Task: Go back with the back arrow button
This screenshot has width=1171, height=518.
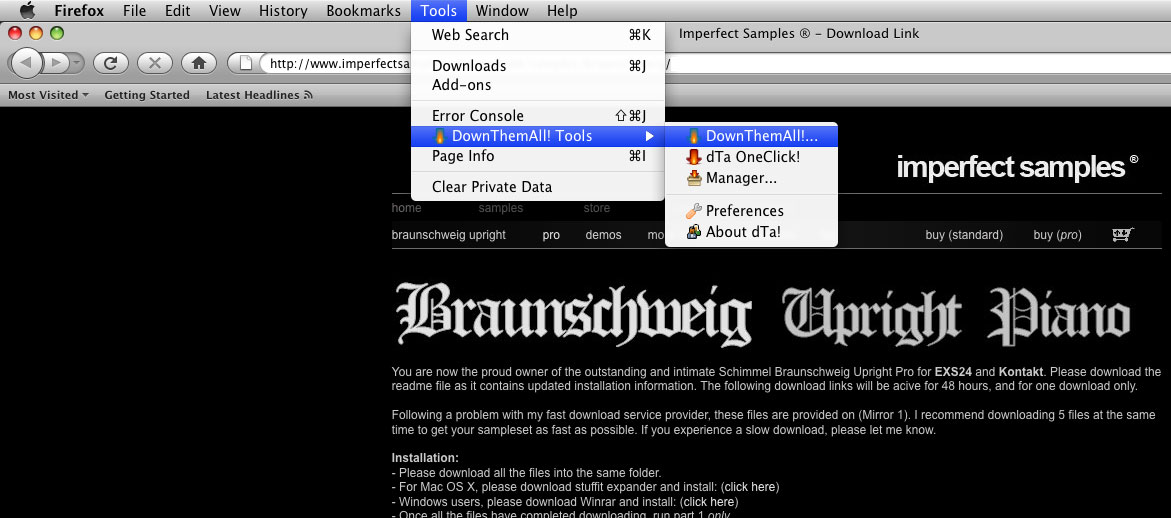Action: pyautogui.click(x=26, y=63)
